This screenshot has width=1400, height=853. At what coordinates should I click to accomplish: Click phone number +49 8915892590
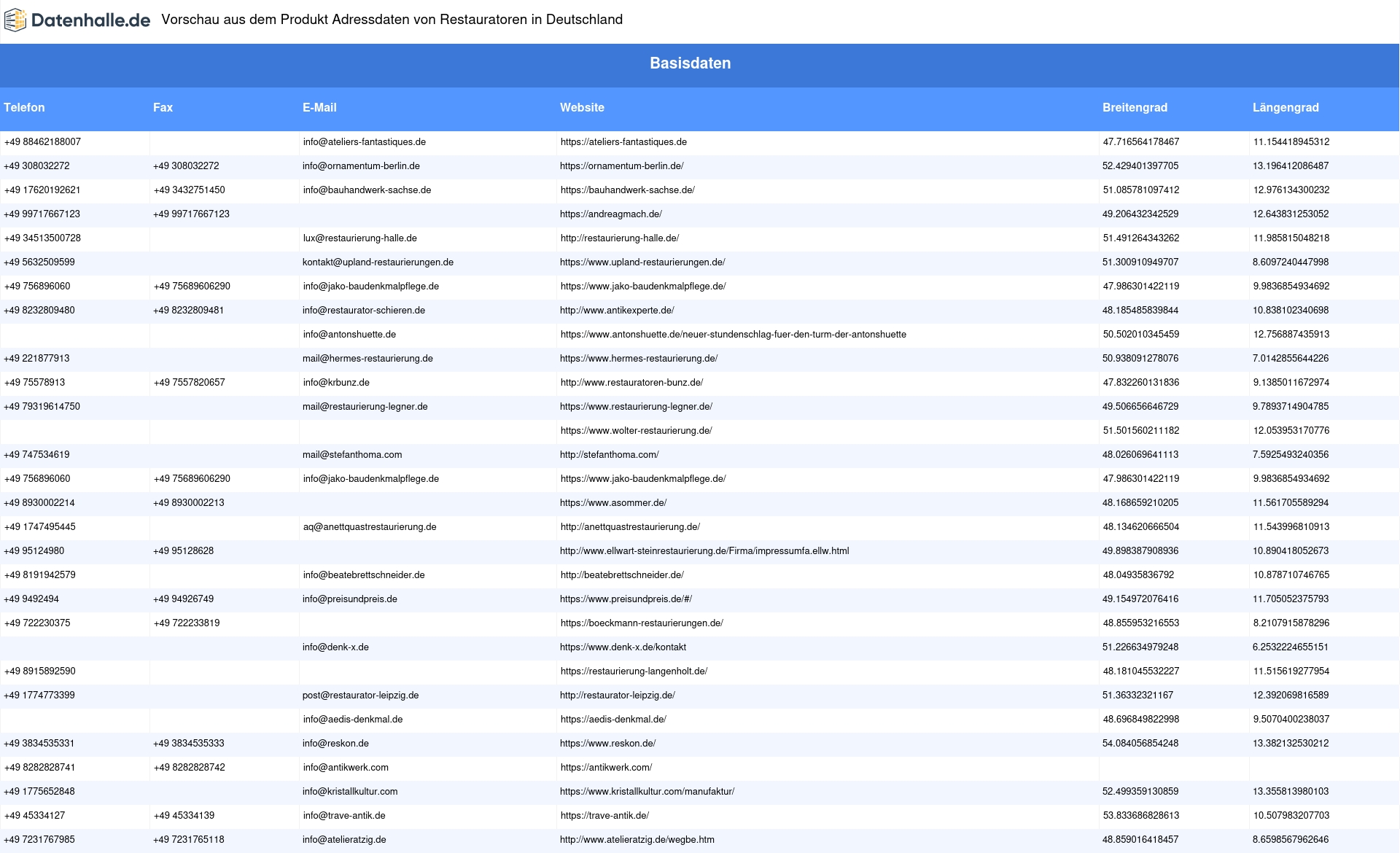pyautogui.click(x=39, y=671)
